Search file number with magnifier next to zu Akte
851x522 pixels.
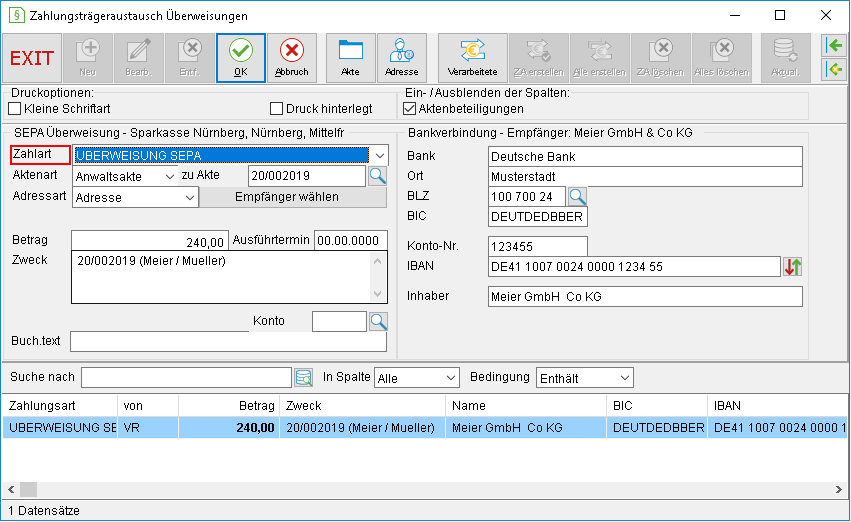pyautogui.click(x=378, y=176)
